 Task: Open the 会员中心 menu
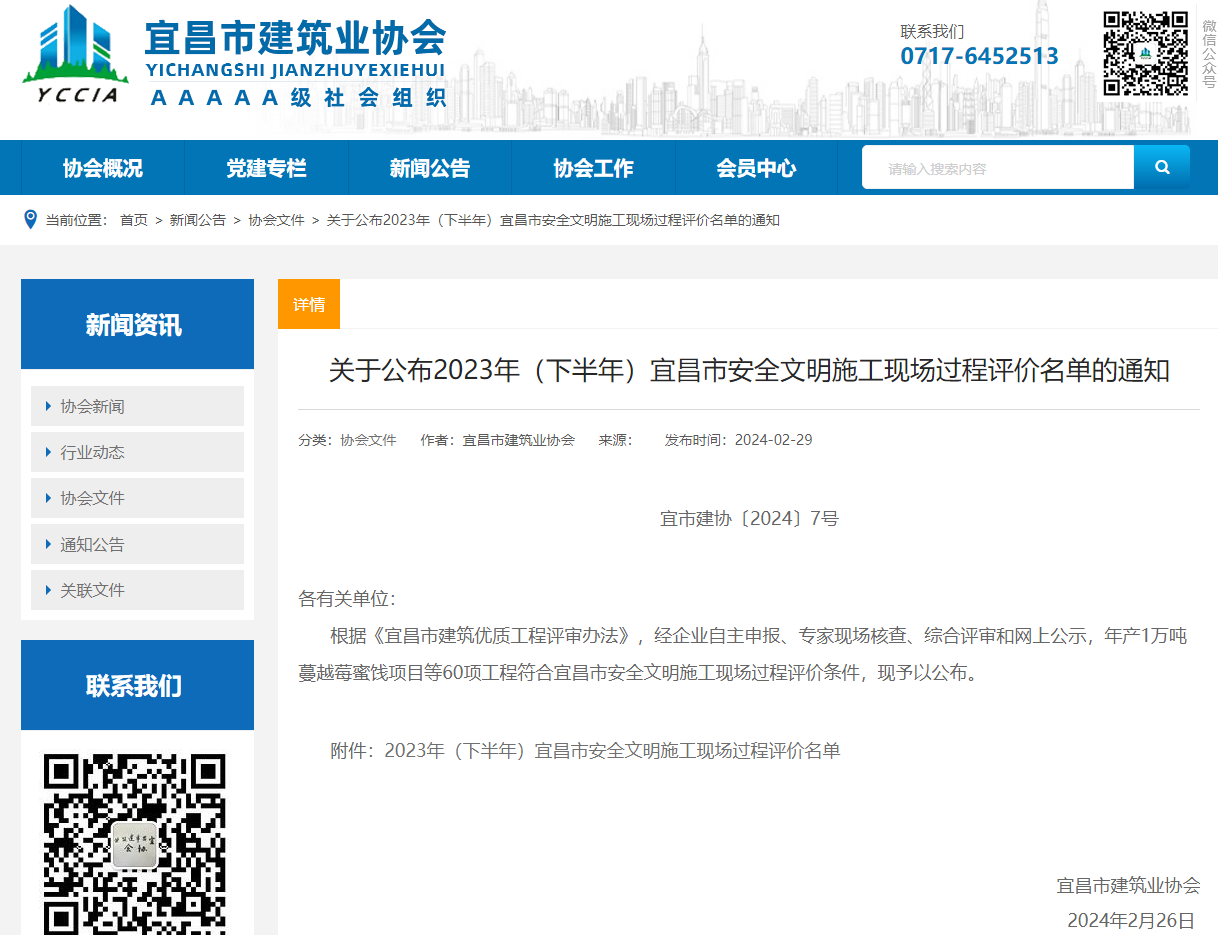pos(756,168)
